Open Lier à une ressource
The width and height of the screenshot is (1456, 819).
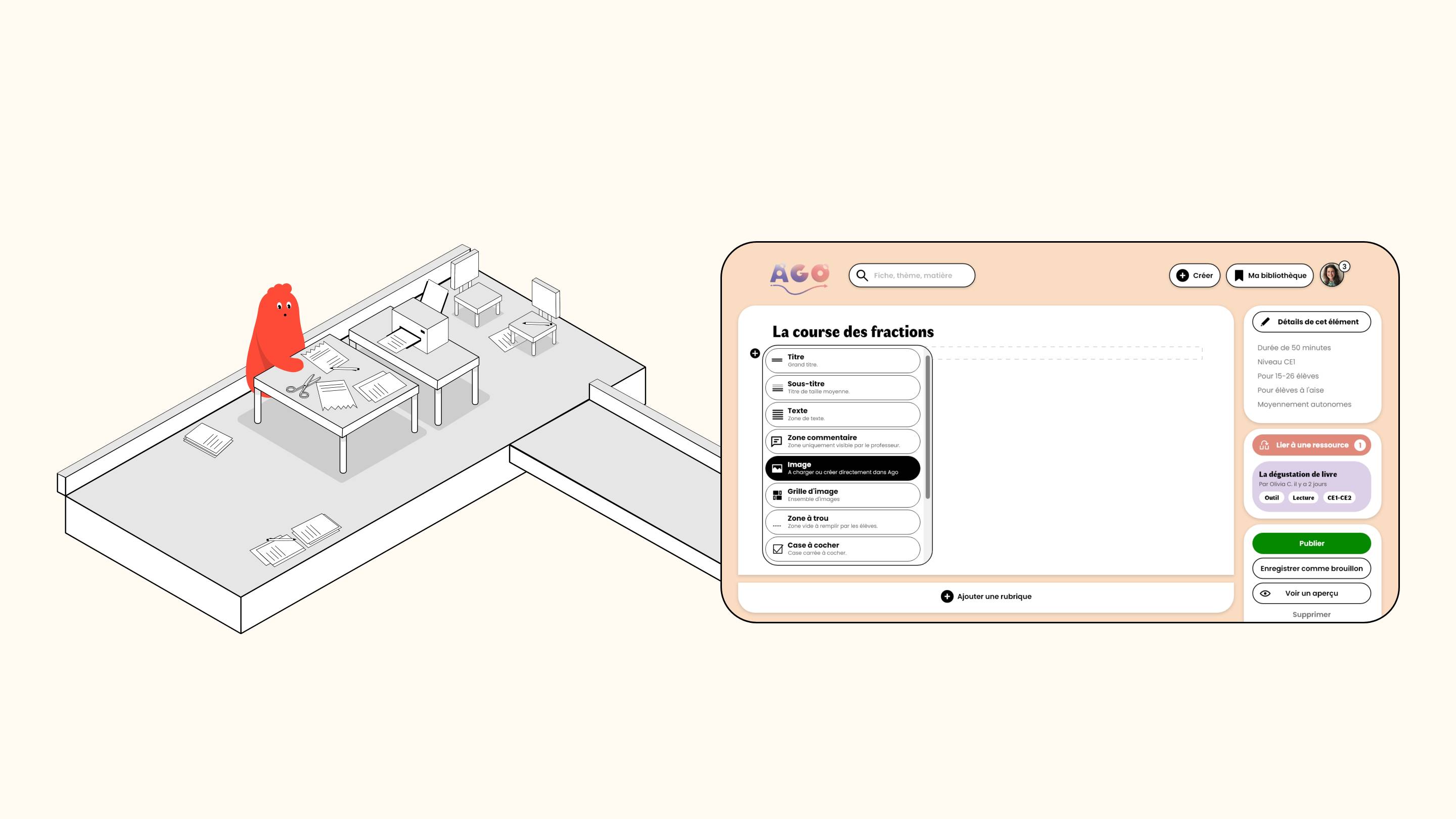[x=1311, y=445]
